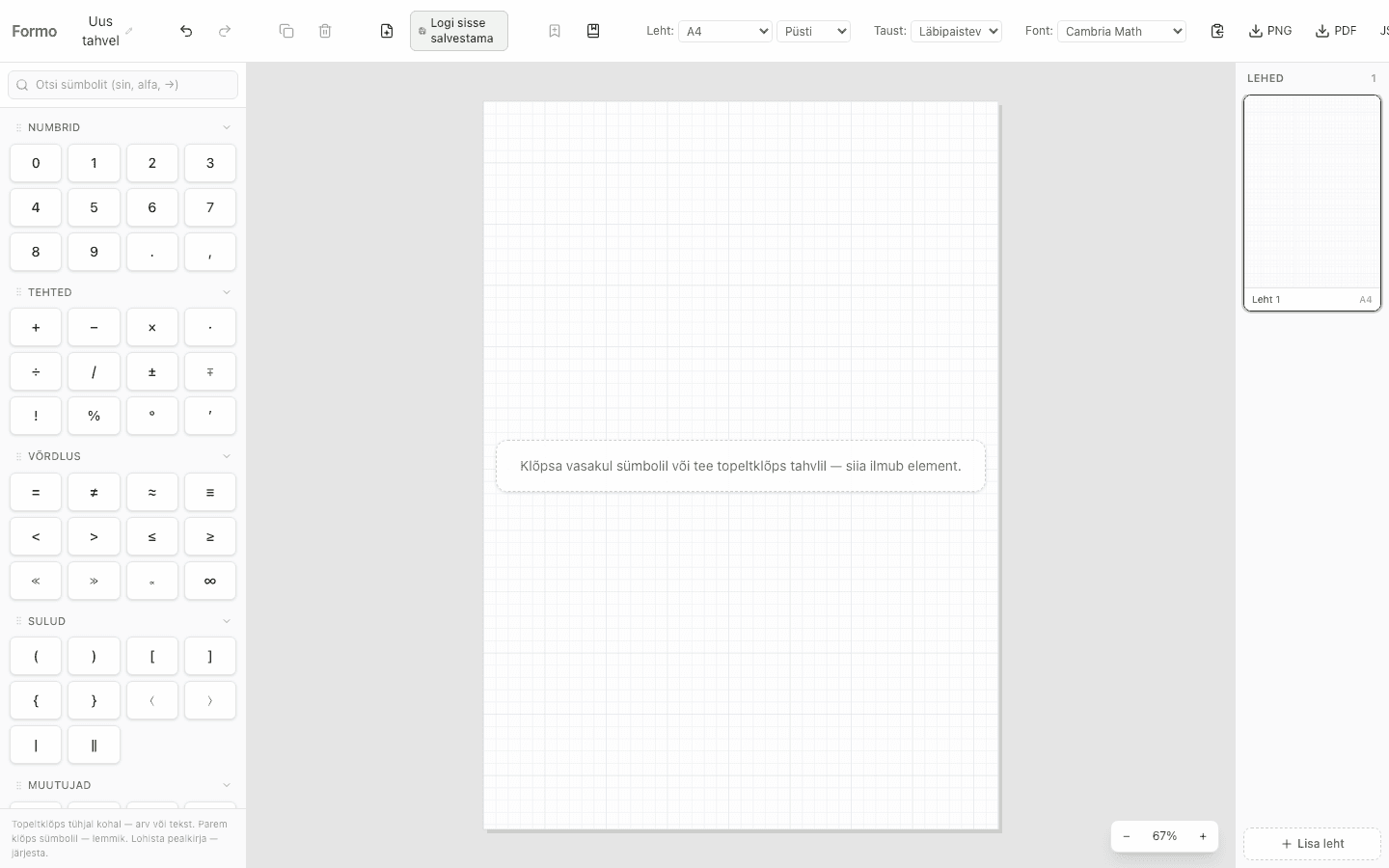Click the trash delete icon

(325, 31)
